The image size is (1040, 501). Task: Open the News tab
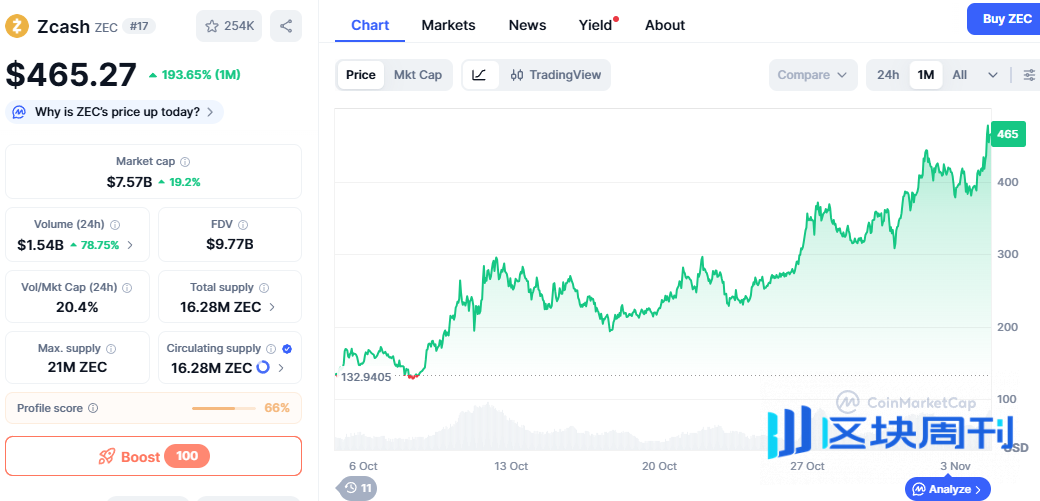[x=527, y=25]
